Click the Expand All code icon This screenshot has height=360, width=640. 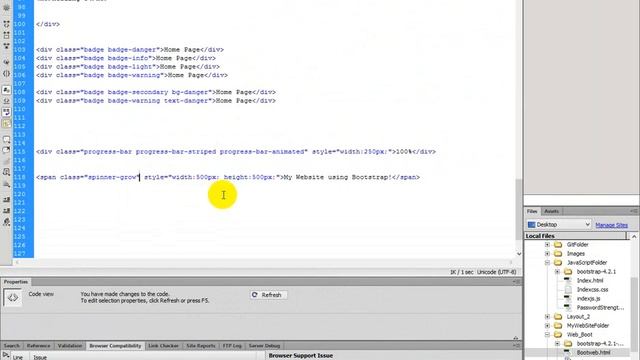[7, 47]
